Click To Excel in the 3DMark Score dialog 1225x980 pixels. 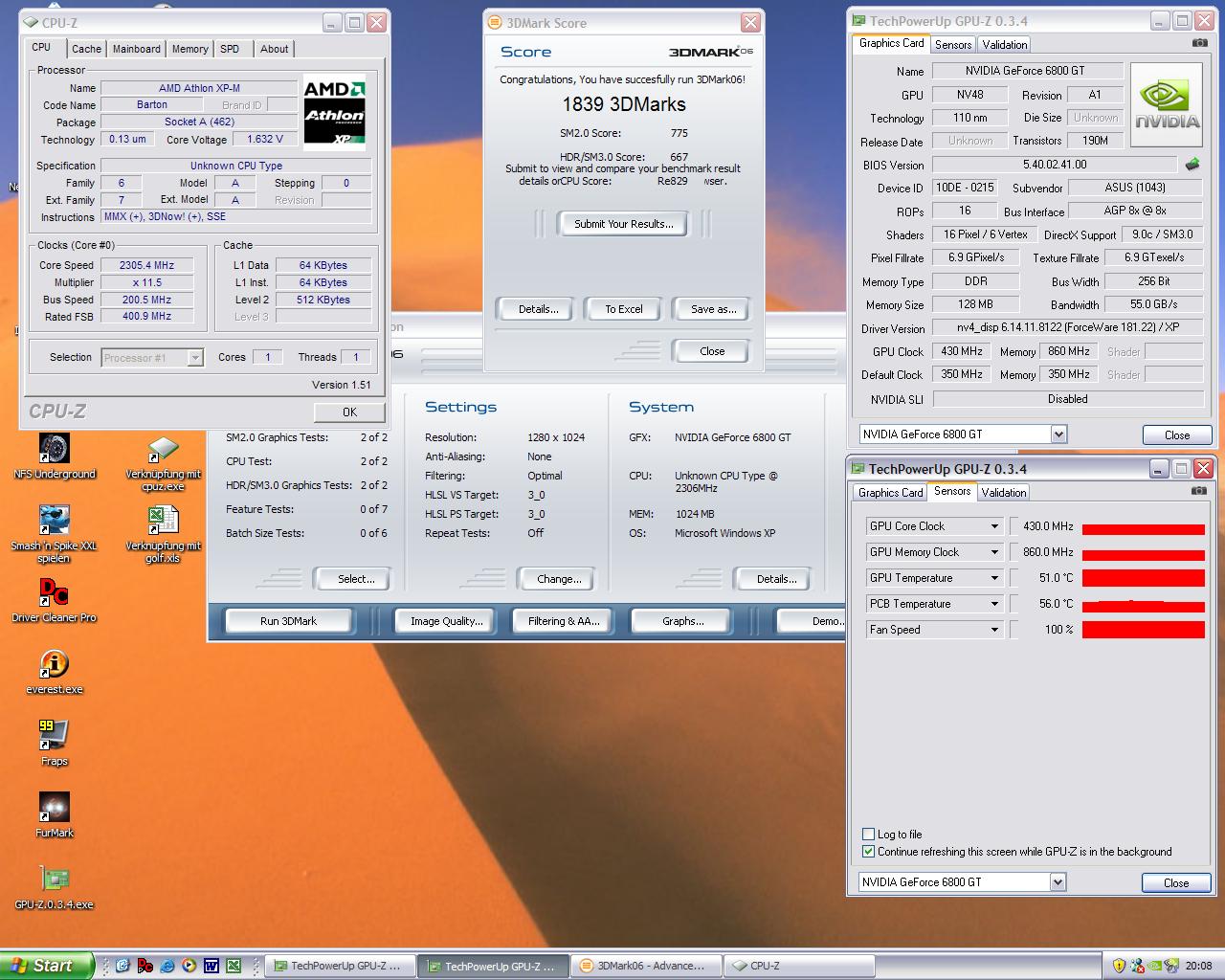point(624,309)
